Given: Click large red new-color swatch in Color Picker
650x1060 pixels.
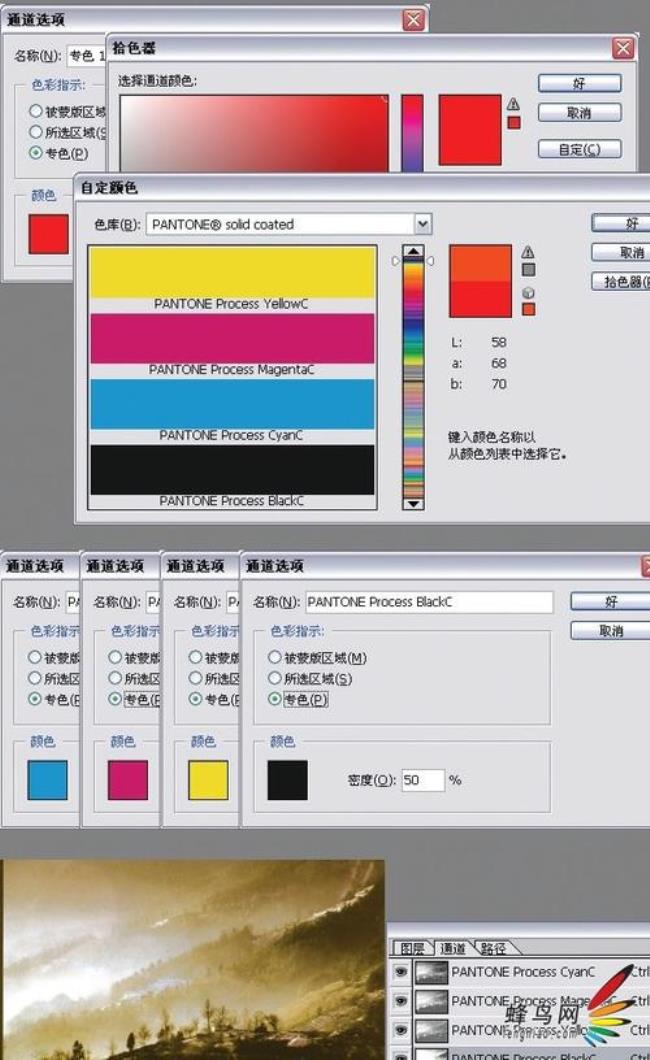Looking at the screenshot, I should tap(470, 130).
